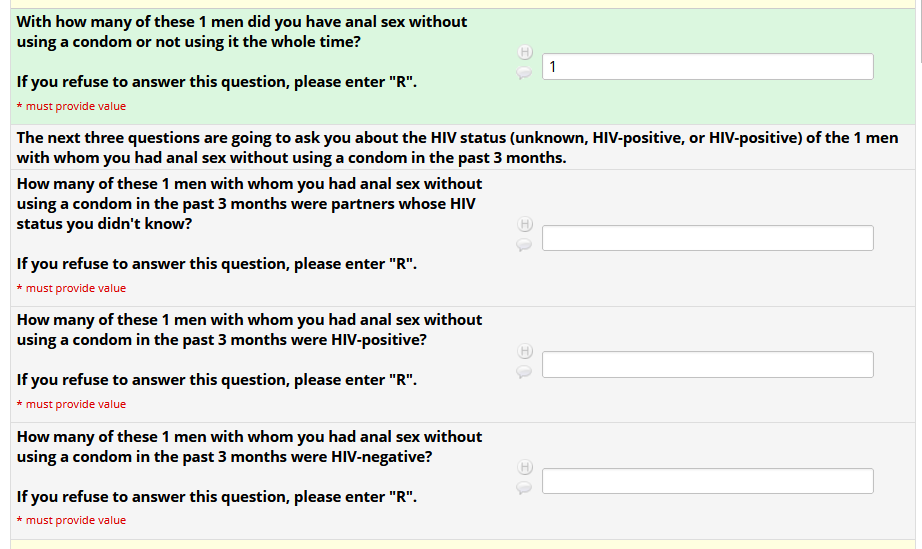Open comment balloon for condomless sex count field
This screenshot has height=549, width=922.
[524, 72]
